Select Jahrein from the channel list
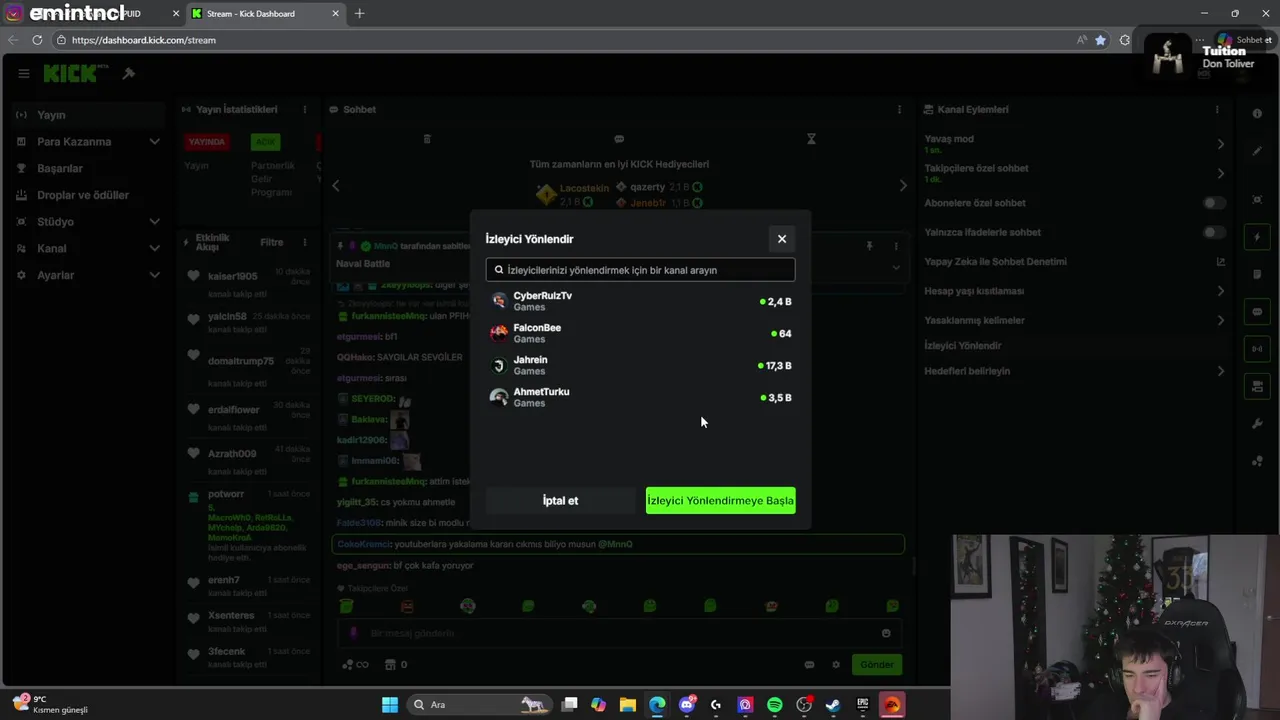The height and width of the screenshot is (720, 1280). click(640, 365)
